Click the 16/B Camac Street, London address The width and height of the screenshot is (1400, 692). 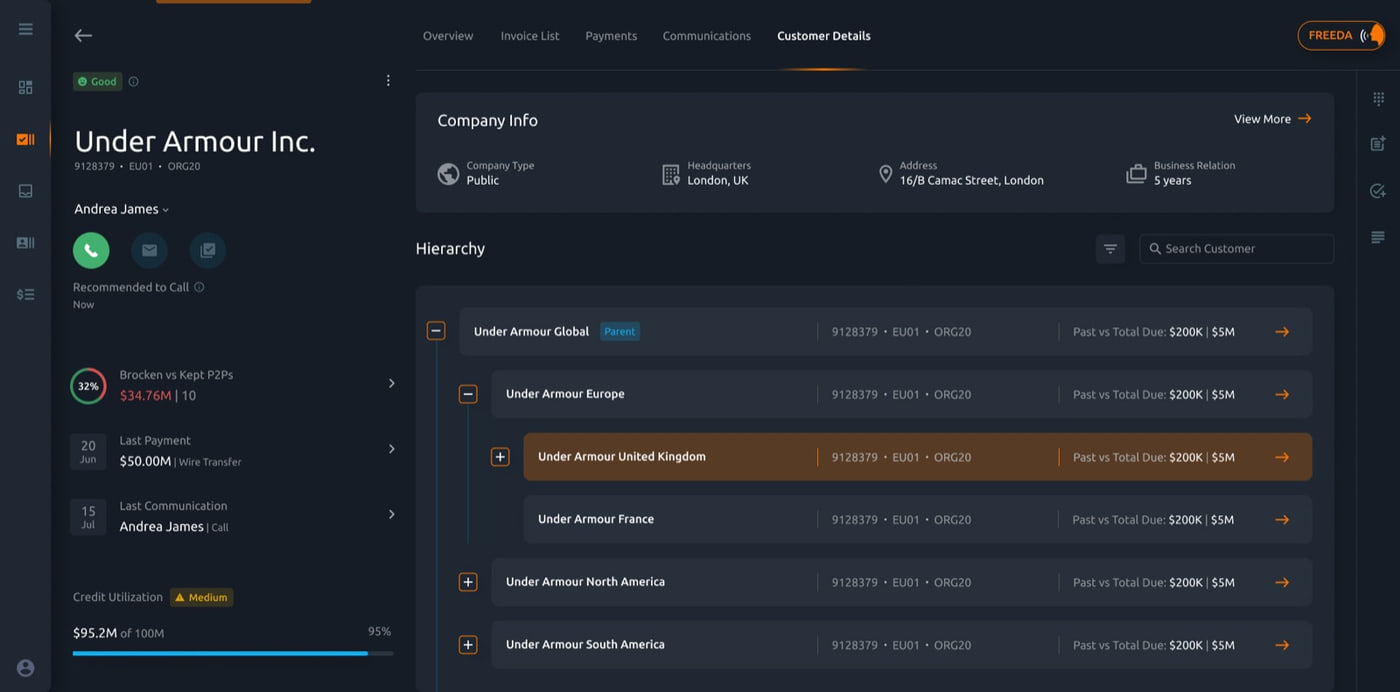point(971,181)
